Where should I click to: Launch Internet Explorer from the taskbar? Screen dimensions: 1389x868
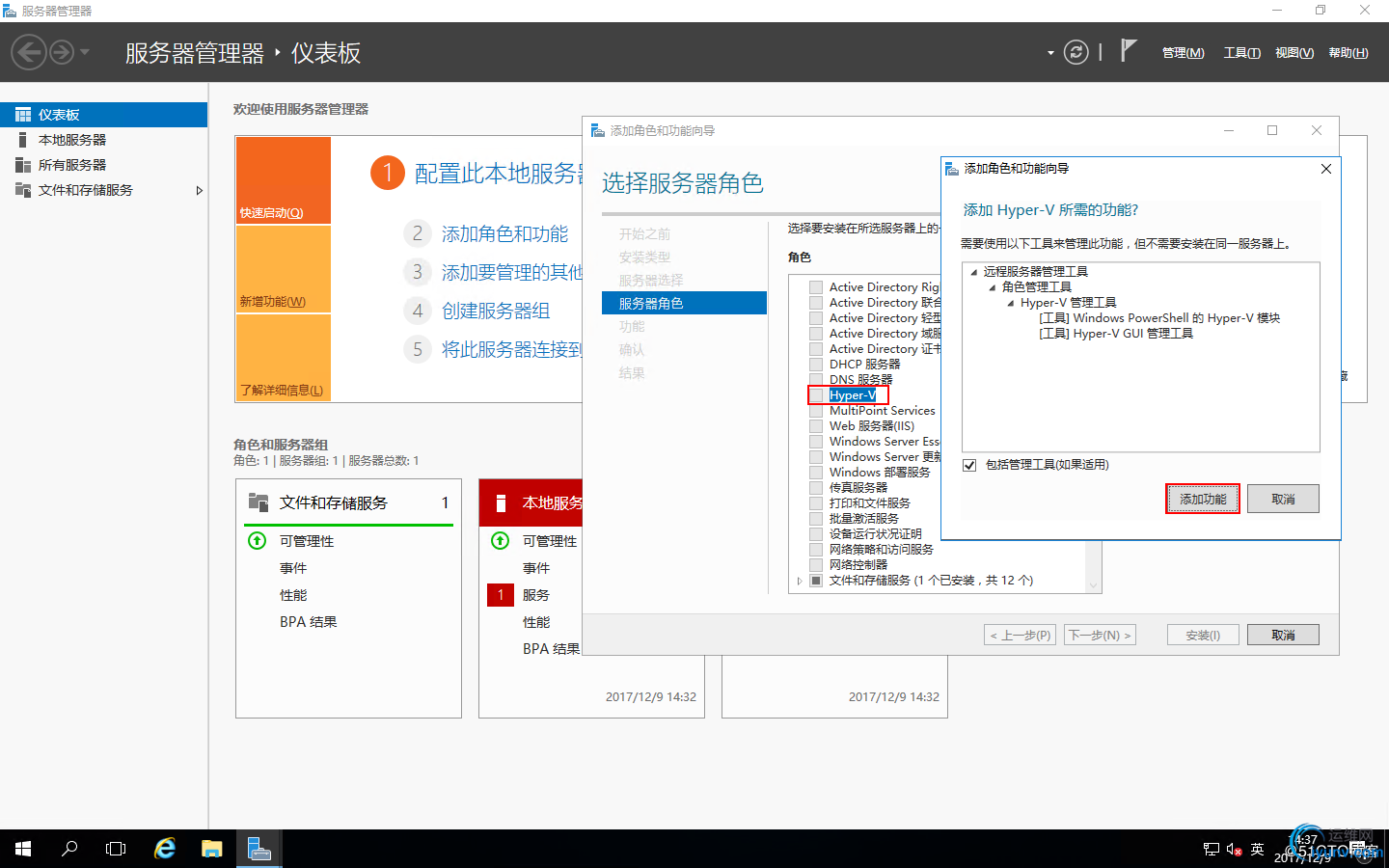[165, 849]
